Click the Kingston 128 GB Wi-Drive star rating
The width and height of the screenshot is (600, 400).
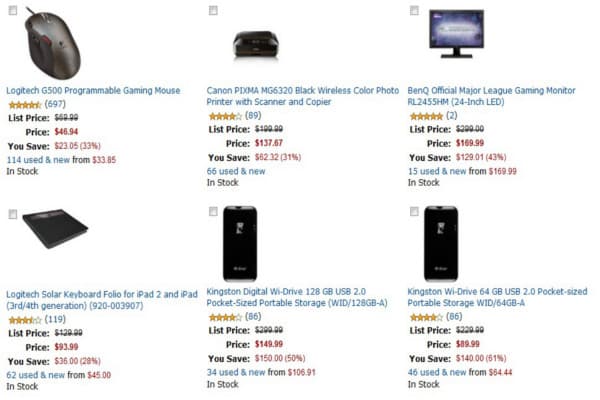[x=224, y=317]
